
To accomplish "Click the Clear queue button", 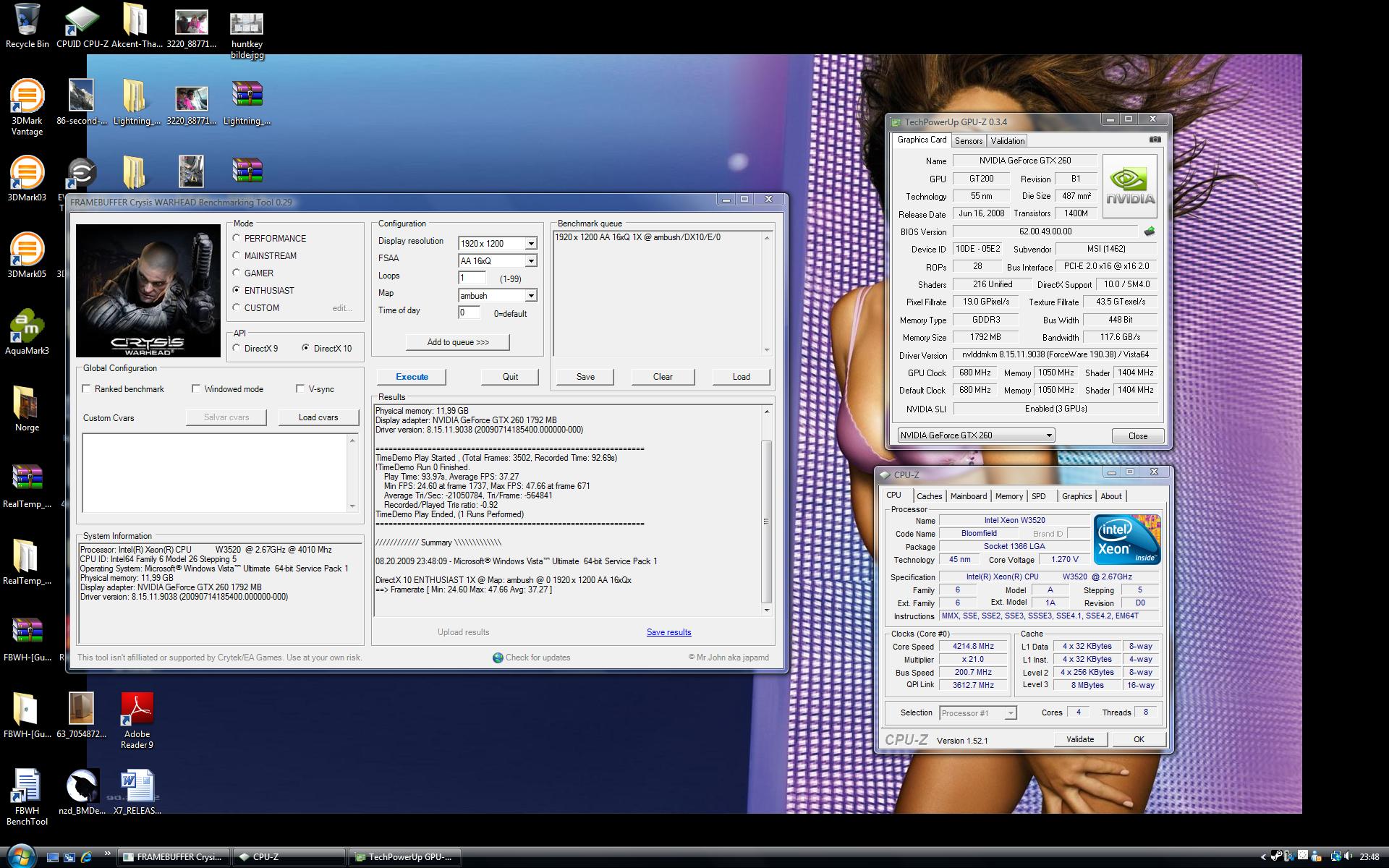I will [663, 377].
